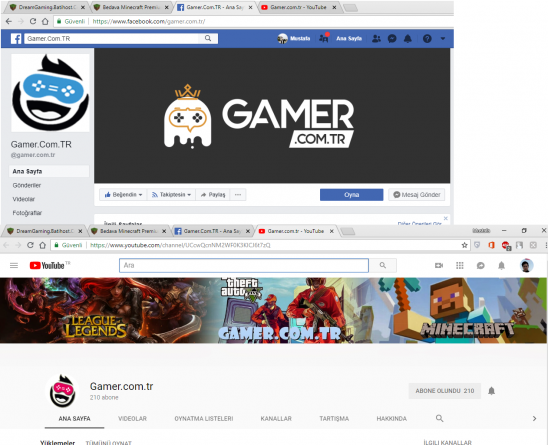Open the HAKKINDA channel tab
Viewport: 548px width, 445px height.
pos(391,418)
